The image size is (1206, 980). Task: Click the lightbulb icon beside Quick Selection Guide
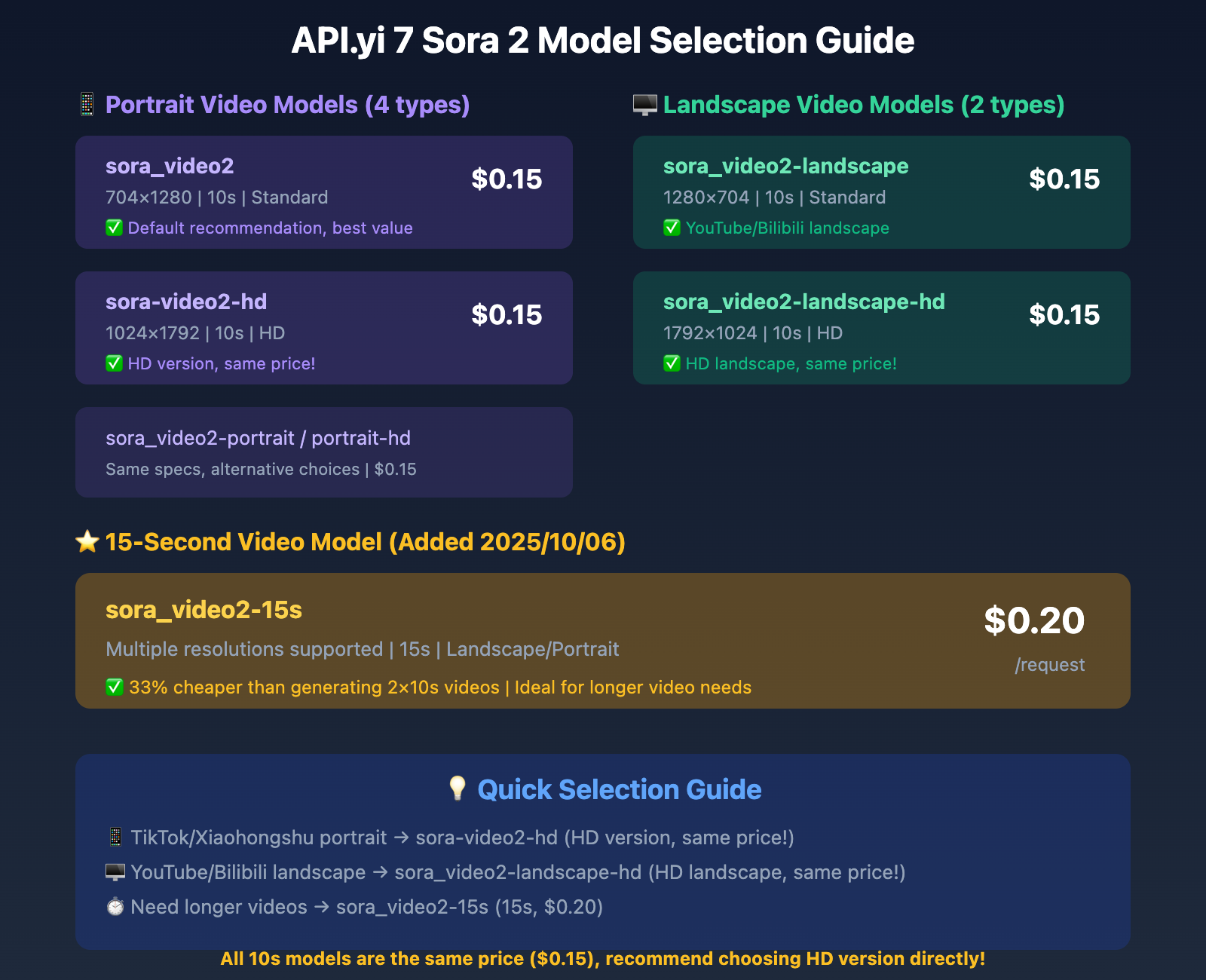click(458, 789)
